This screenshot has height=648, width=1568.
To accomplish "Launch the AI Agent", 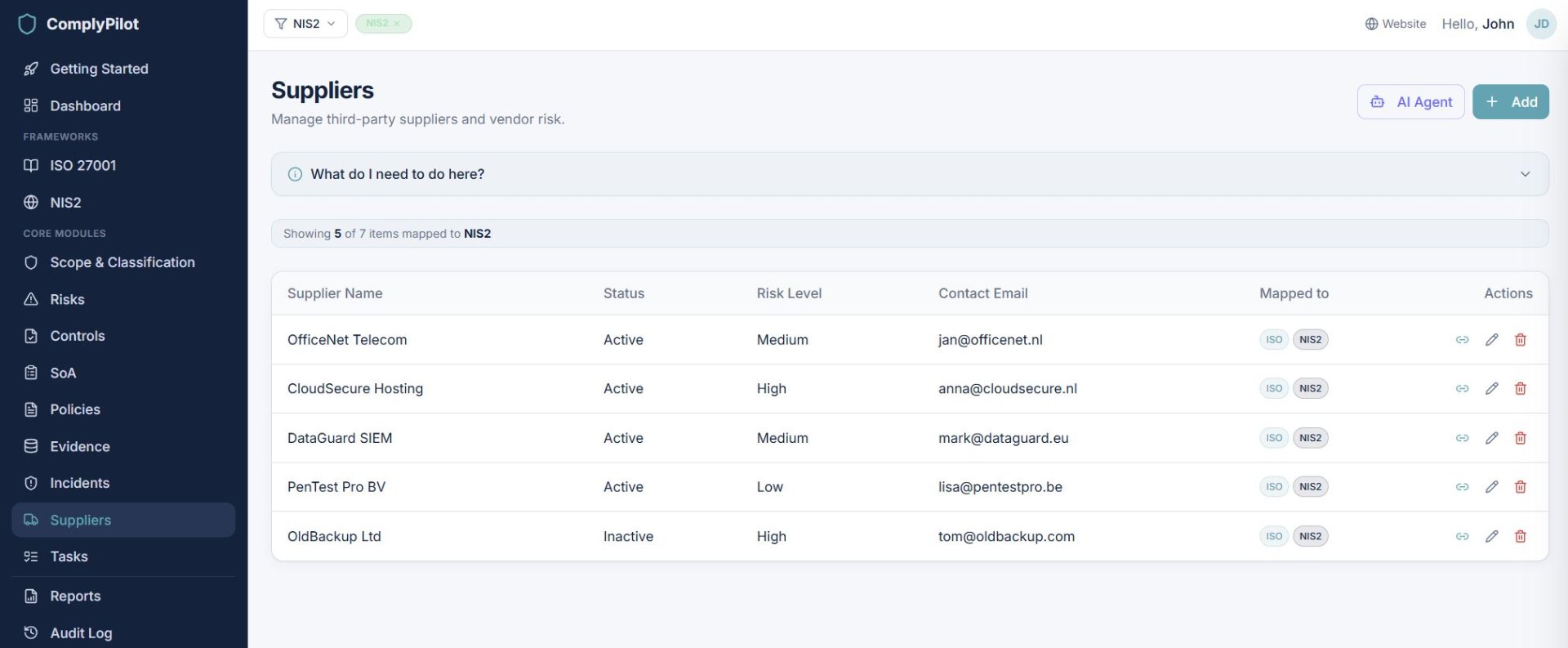I will tap(1410, 102).
